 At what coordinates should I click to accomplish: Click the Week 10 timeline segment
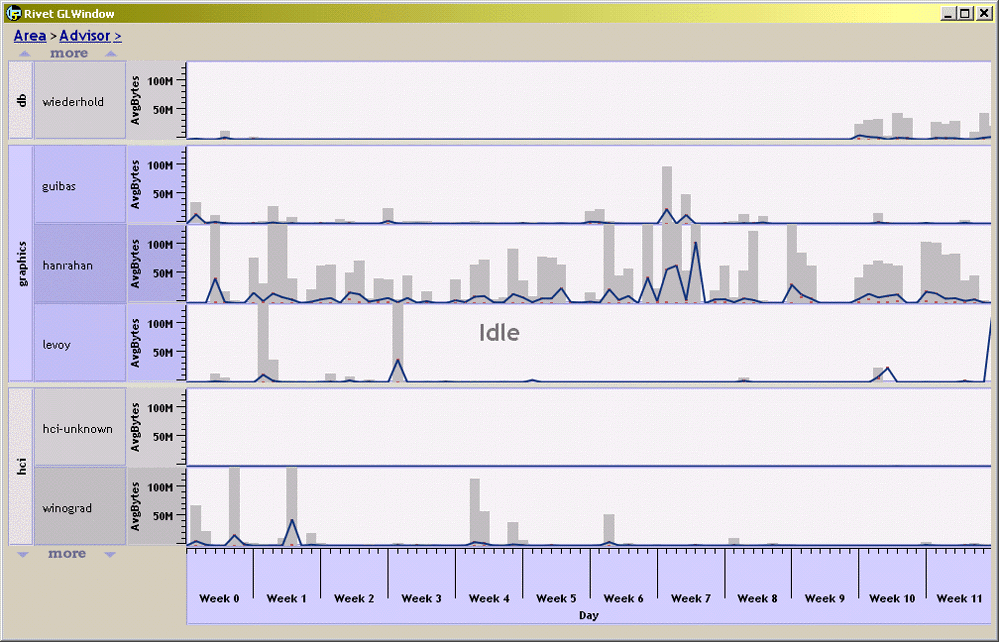point(892,598)
